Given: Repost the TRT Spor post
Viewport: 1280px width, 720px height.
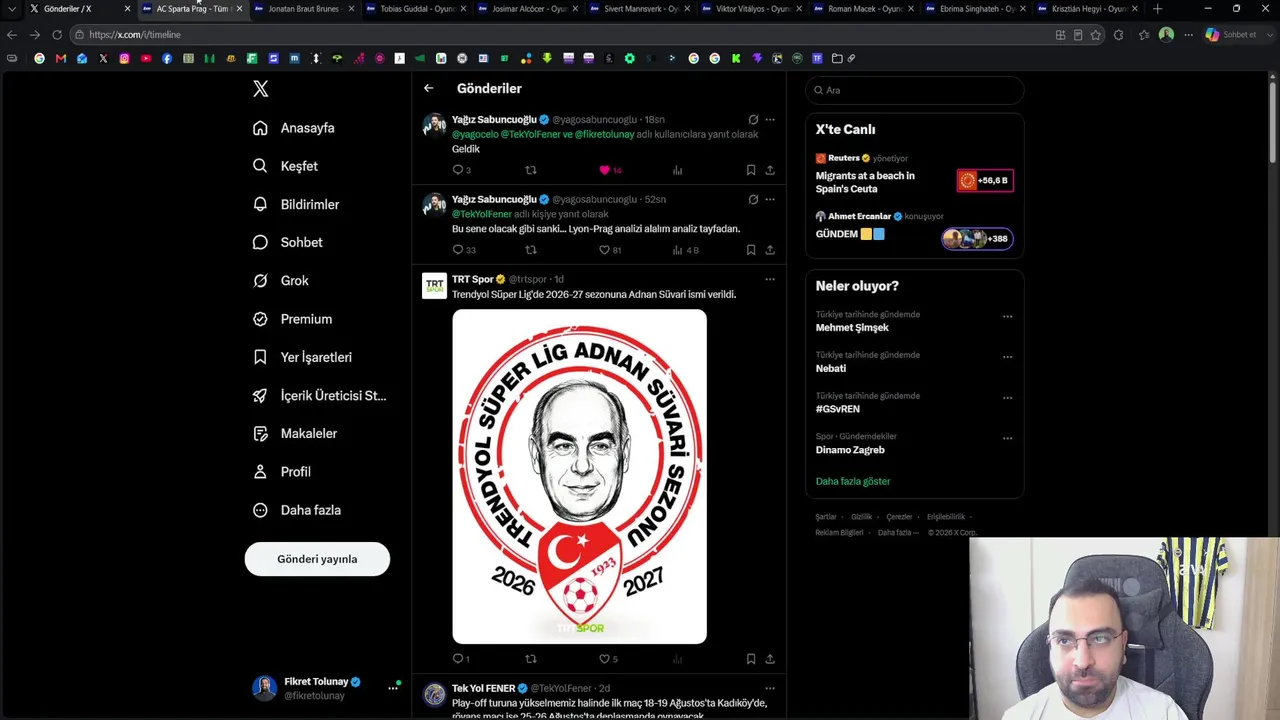Looking at the screenshot, I should click(x=531, y=659).
